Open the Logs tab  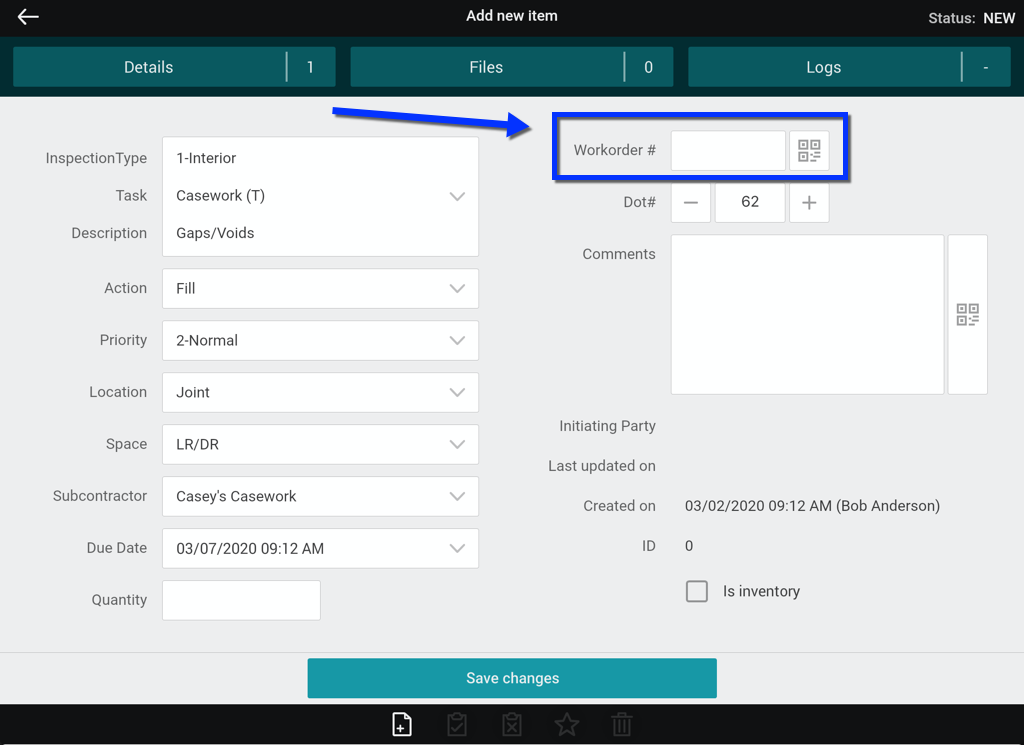824,68
